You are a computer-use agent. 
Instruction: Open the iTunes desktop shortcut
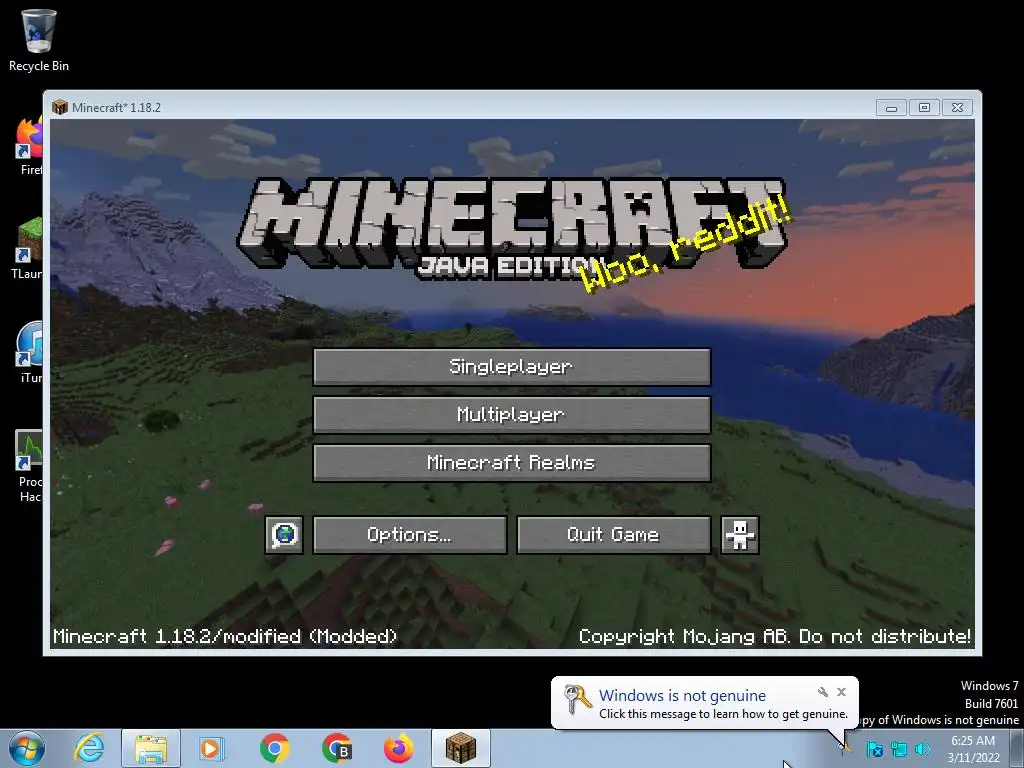[x=29, y=353]
